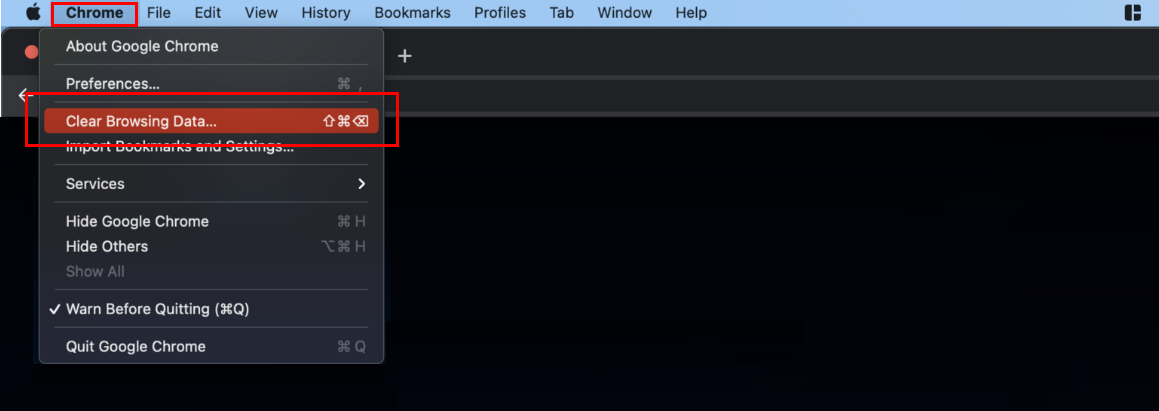Open the Bookmarks menu

point(412,13)
